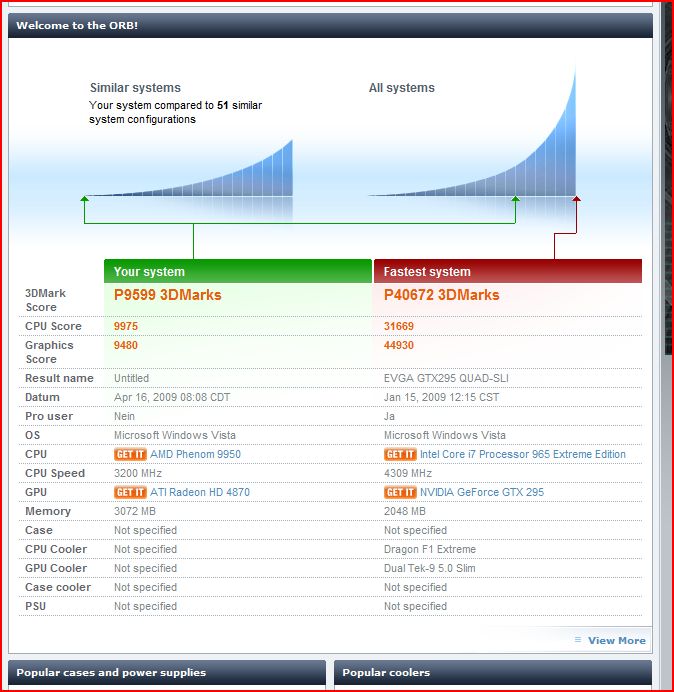Click the Similar systems heading
The width and height of the screenshot is (674, 692).
135,87
